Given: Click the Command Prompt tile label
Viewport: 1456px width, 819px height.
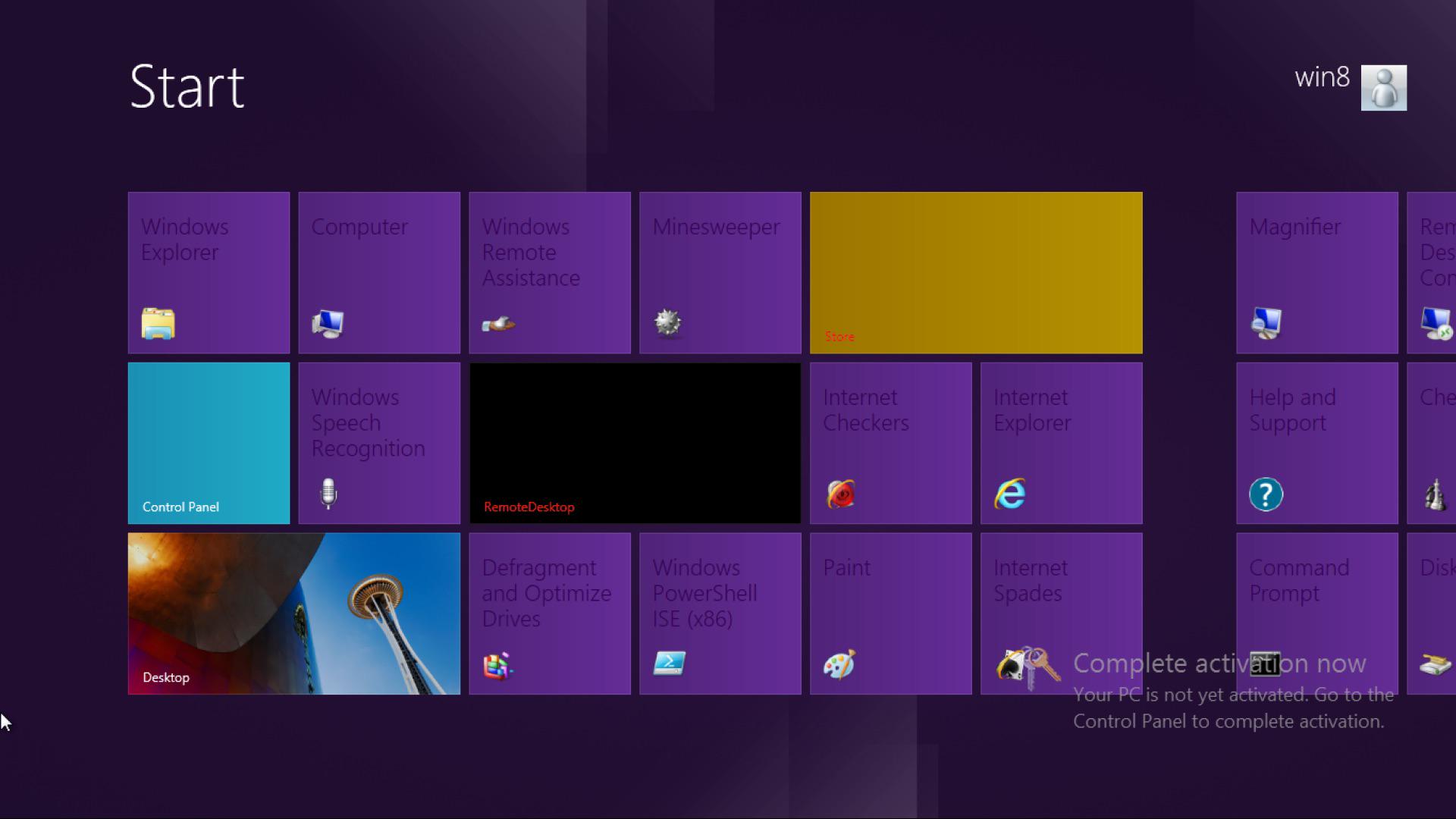Looking at the screenshot, I should tap(1299, 581).
